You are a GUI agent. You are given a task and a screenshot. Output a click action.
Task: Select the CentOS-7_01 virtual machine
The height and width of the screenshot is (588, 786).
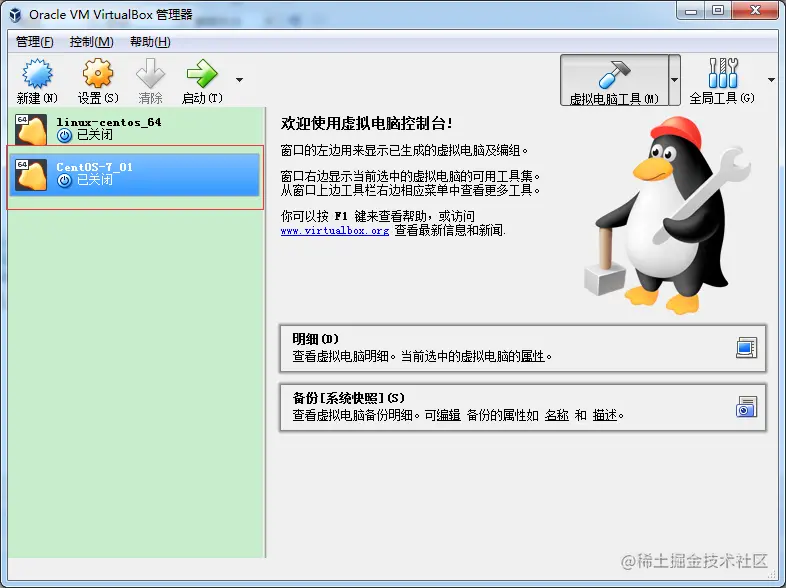[135, 174]
